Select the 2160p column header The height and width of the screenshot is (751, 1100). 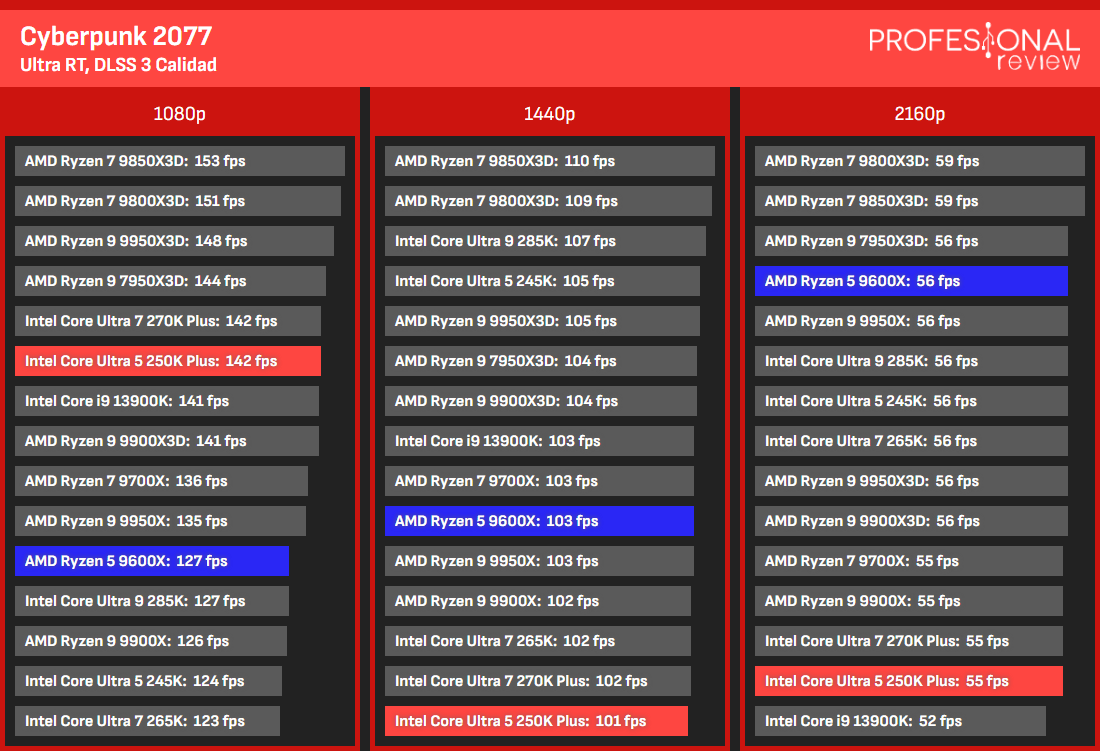coord(920,114)
